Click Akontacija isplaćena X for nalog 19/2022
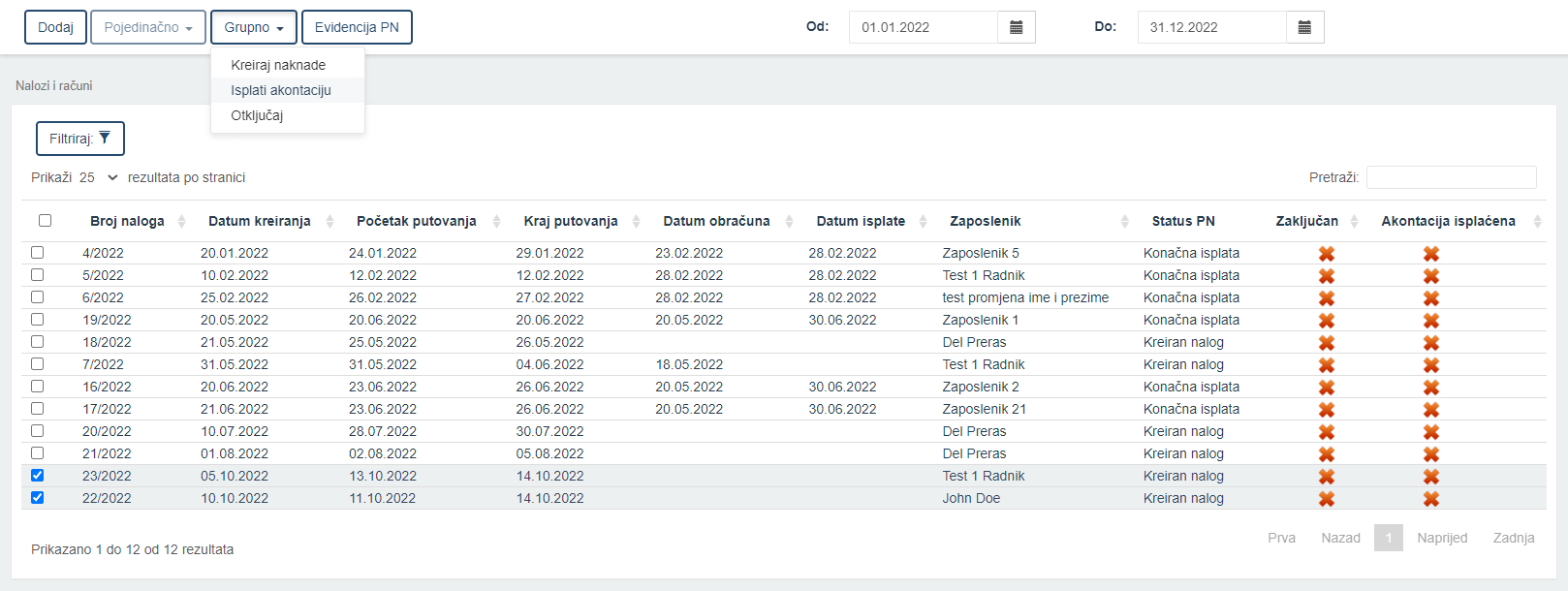 pos(1431,321)
